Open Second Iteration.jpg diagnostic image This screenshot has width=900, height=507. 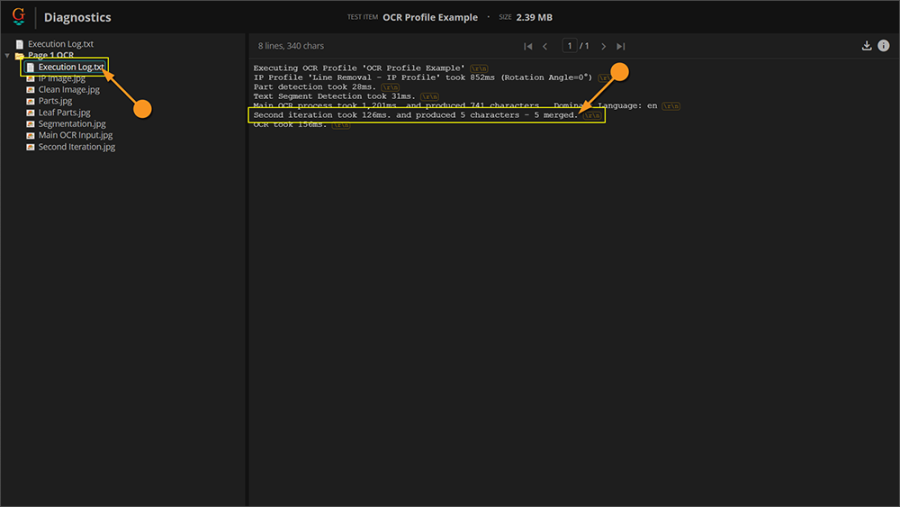(76, 146)
